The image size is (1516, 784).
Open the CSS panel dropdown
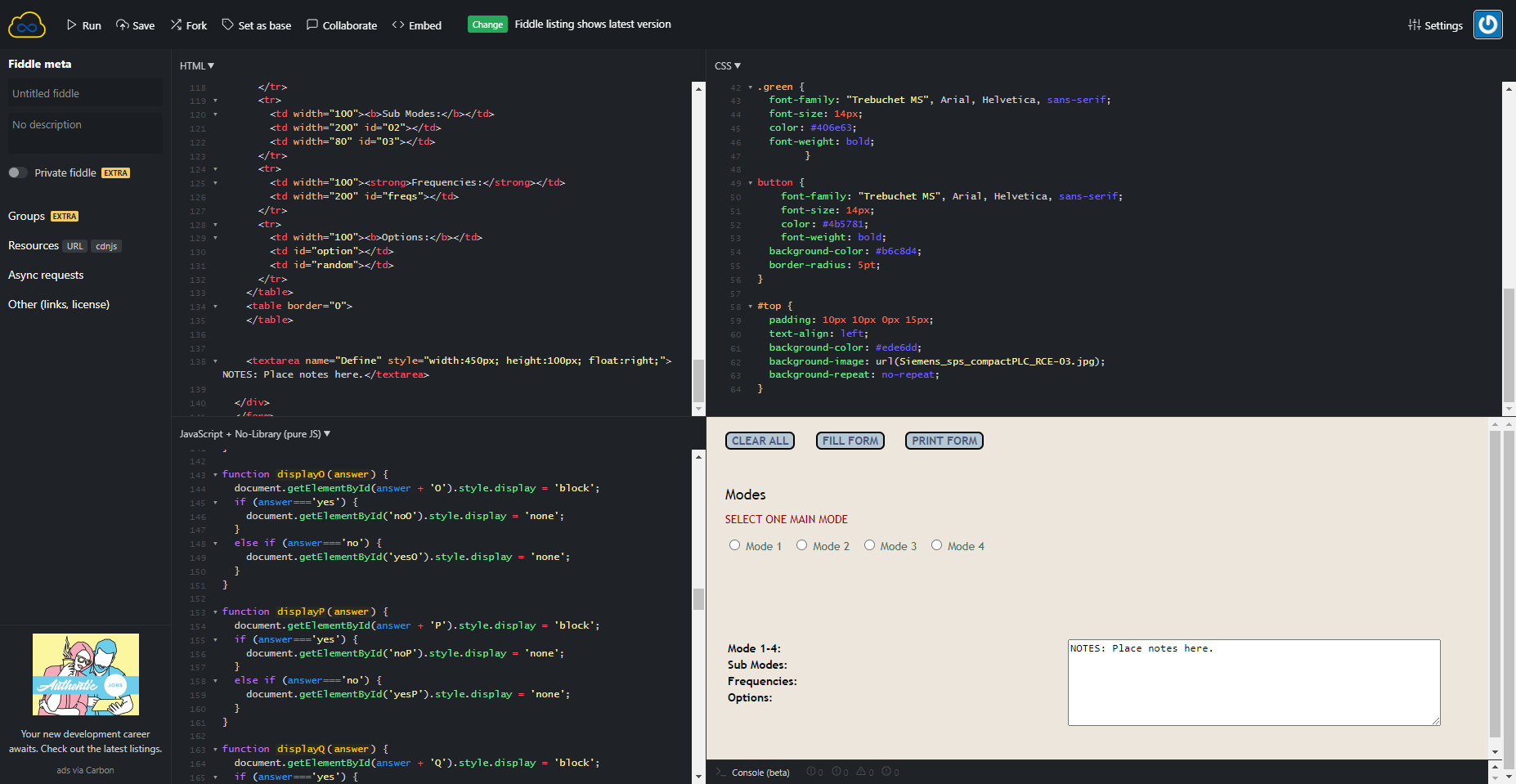[x=727, y=66]
